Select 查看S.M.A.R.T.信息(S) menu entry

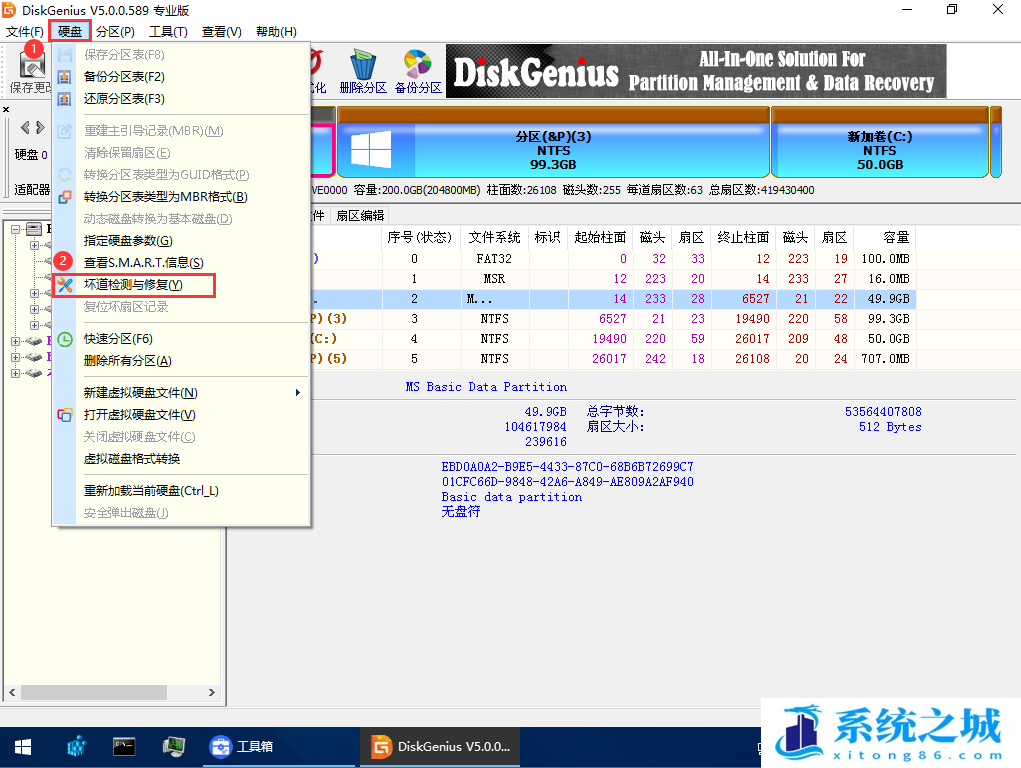tap(181, 263)
